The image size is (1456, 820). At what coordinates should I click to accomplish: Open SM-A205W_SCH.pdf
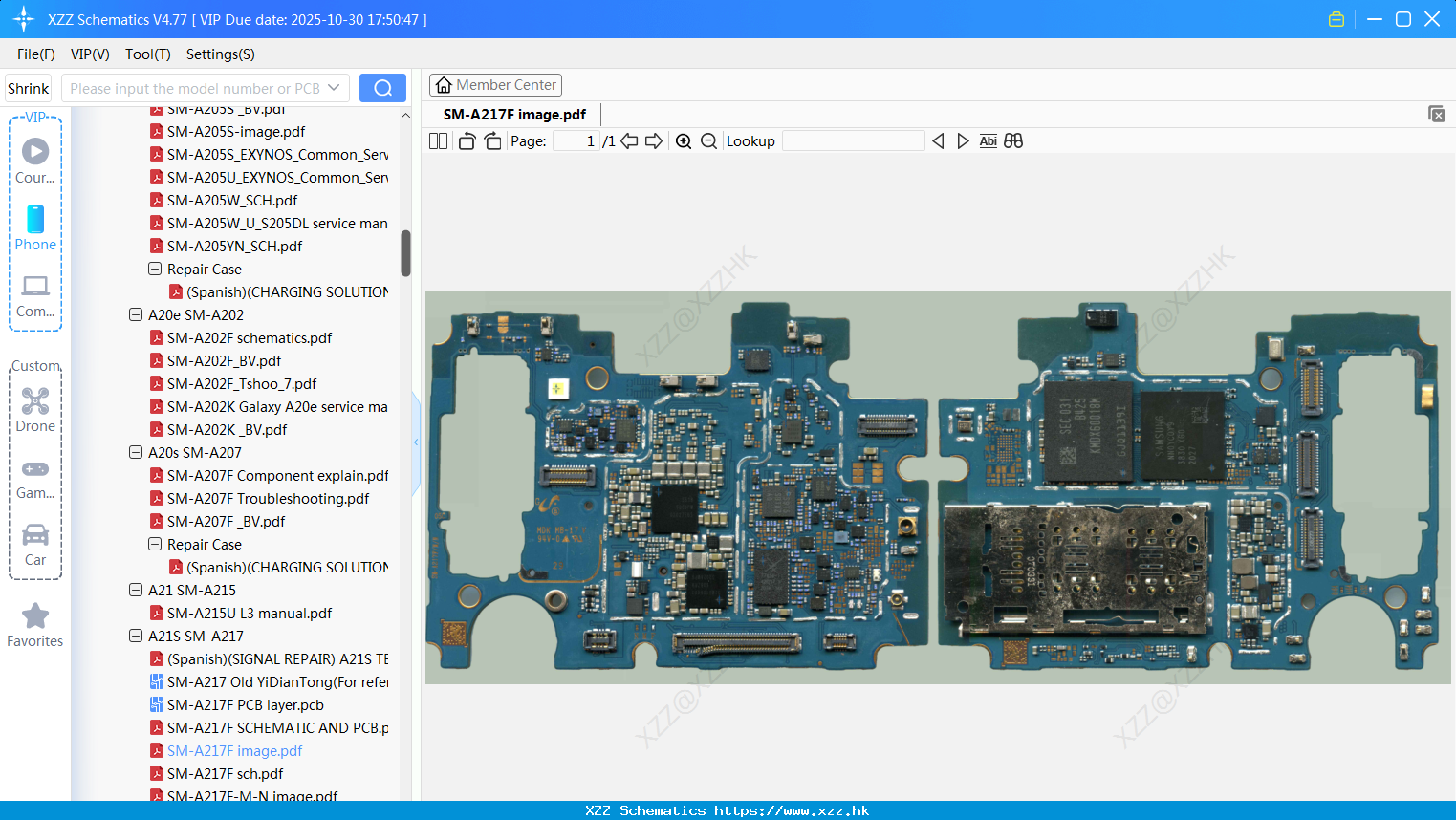coord(232,200)
